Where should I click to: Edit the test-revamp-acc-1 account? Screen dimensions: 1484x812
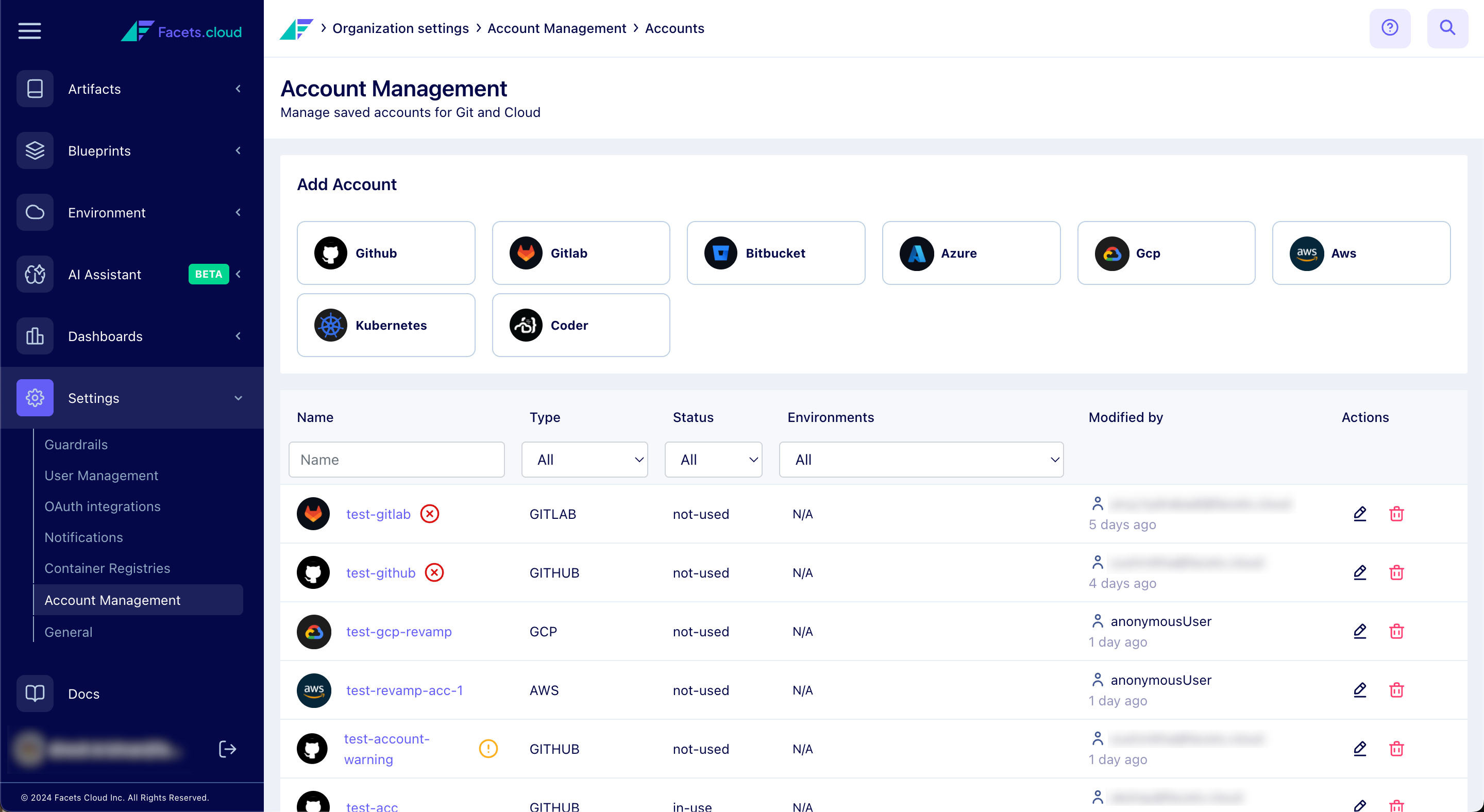click(x=1360, y=690)
